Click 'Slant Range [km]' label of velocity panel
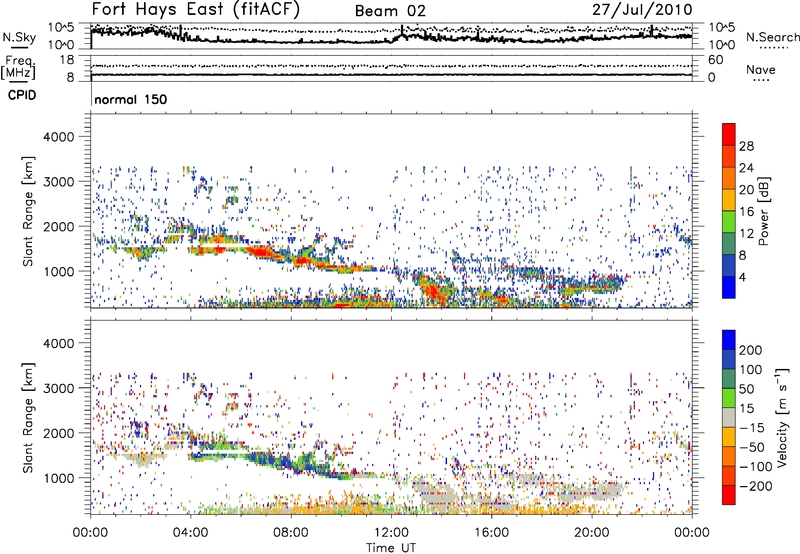 [x=28, y=418]
